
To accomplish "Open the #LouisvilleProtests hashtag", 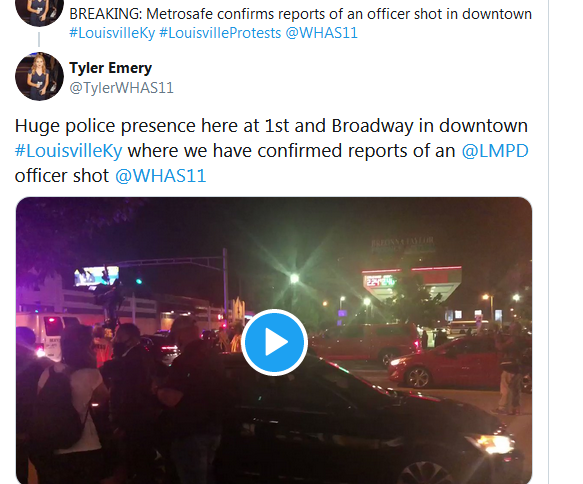I will pyautogui.click(x=220, y=33).
